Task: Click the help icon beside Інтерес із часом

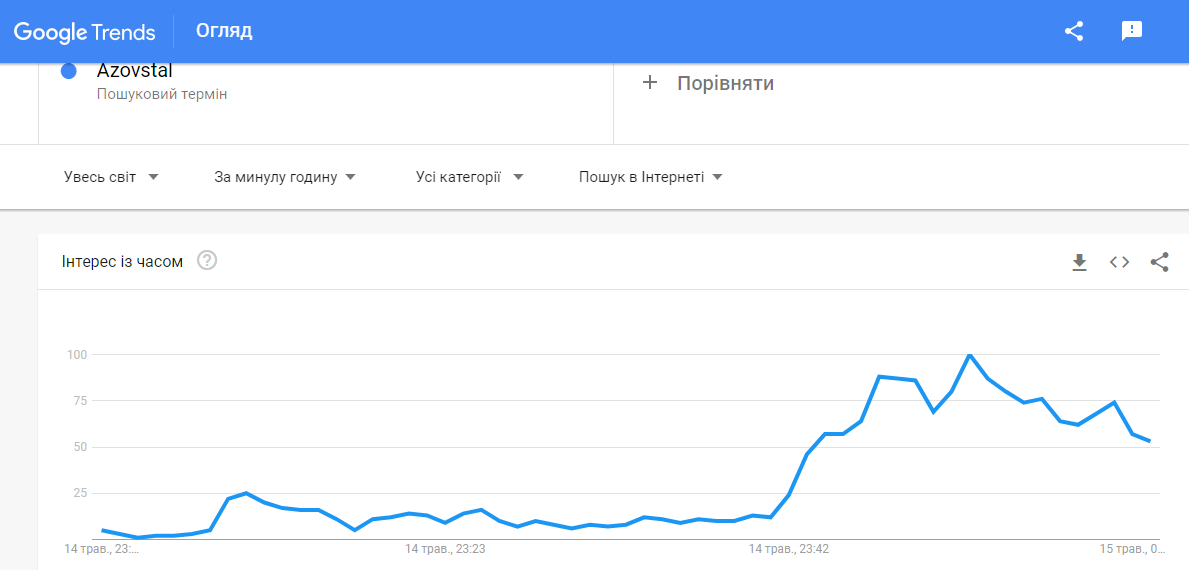Action: click(x=207, y=261)
